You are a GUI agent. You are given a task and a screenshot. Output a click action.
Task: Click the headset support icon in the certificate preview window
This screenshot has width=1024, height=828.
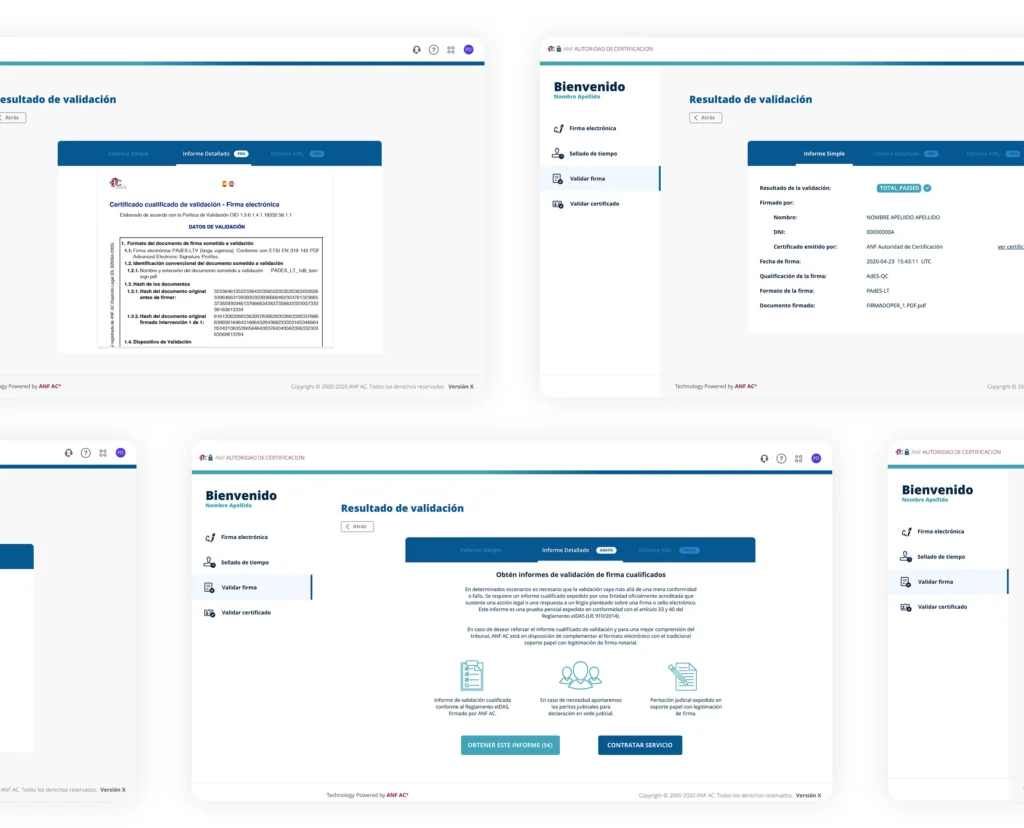pyautogui.click(x=417, y=50)
